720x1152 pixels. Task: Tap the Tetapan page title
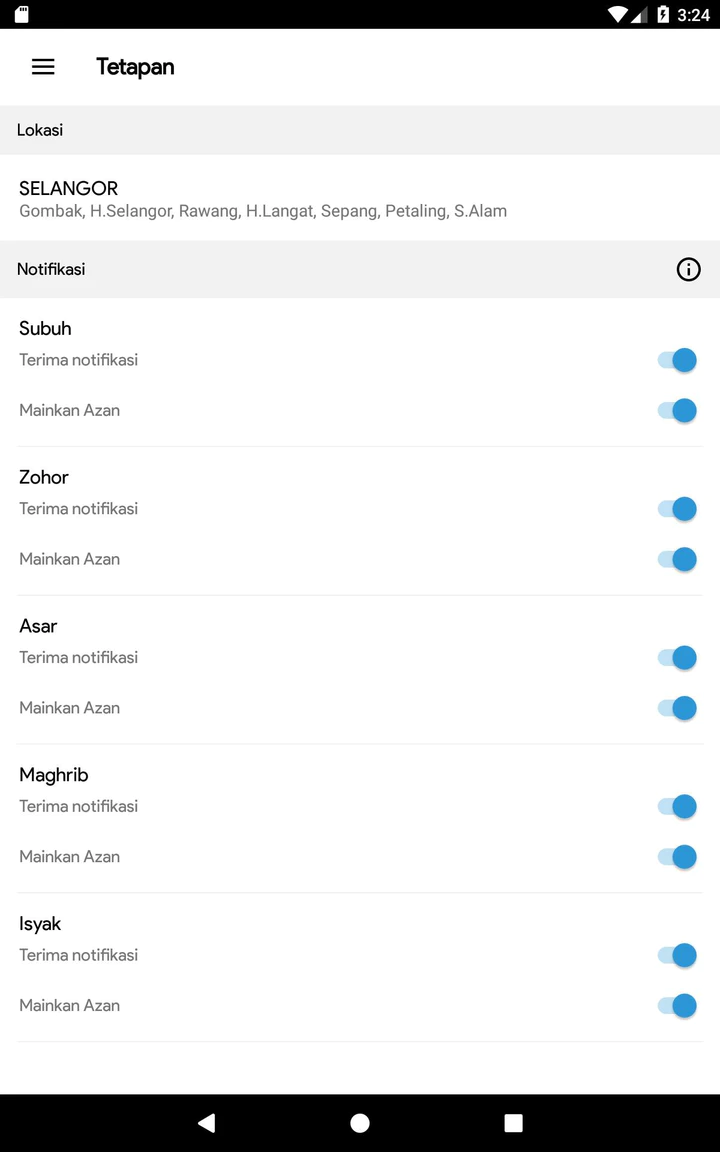[x=135, y=67]
